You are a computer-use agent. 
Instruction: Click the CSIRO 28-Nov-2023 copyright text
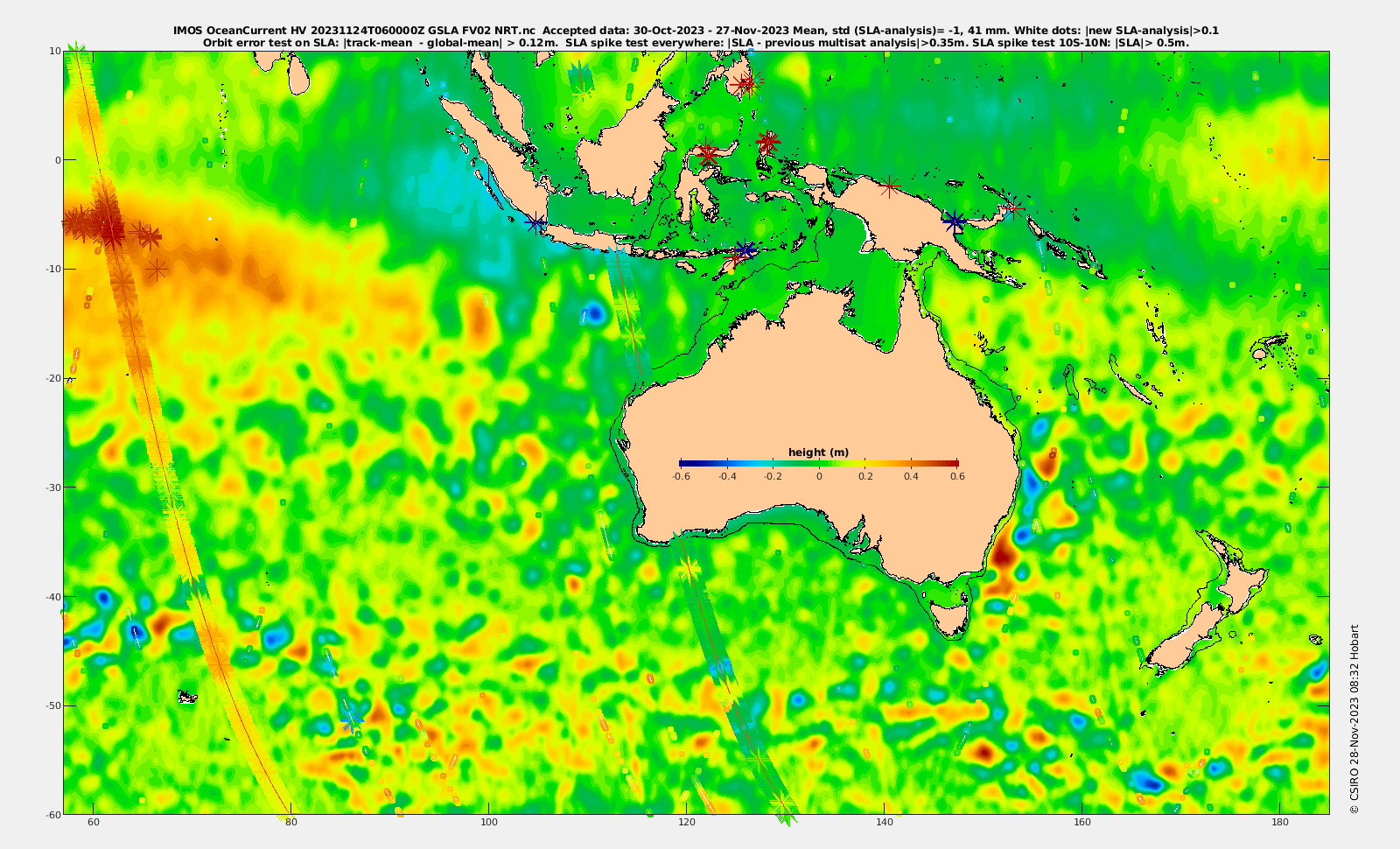[1354, 719]
